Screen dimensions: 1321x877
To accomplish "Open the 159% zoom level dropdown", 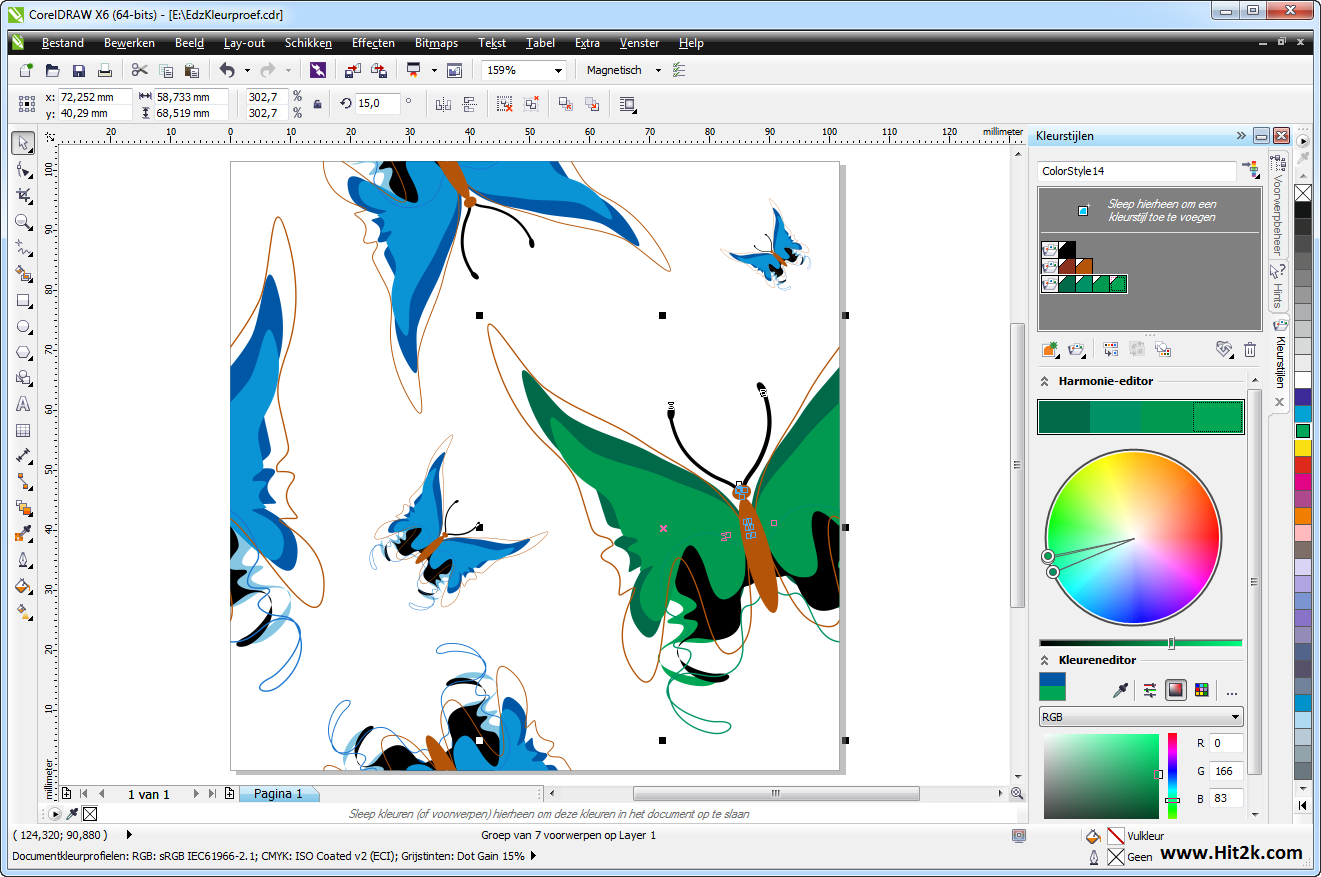I will (x=557, y=70).
